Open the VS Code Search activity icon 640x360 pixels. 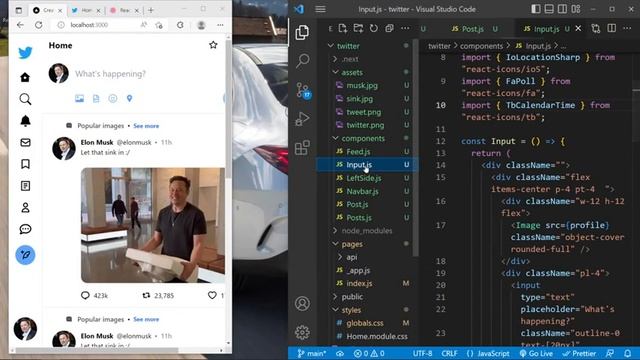point(302,60)
